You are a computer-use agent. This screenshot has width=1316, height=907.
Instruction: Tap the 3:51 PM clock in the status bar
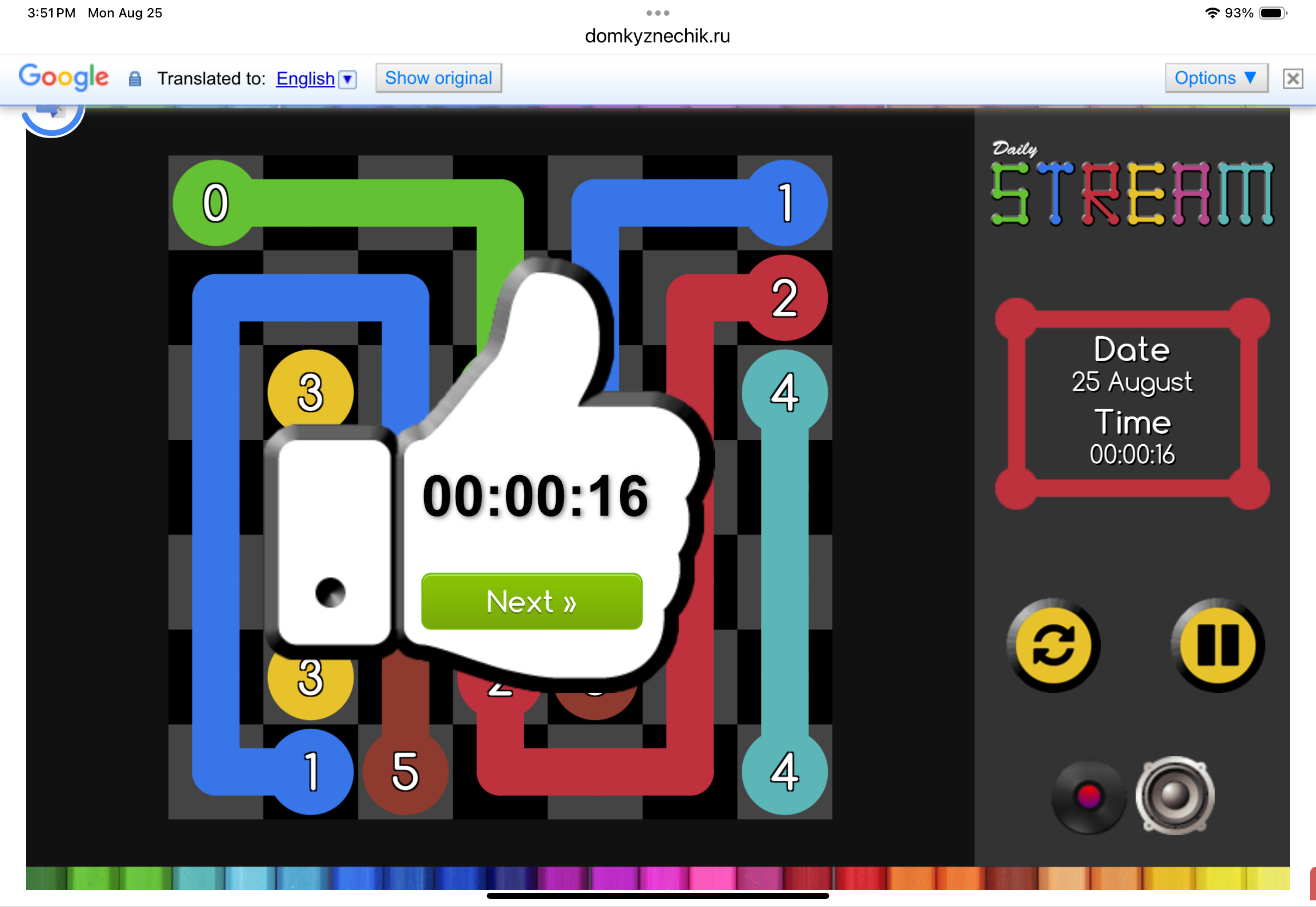51,13
